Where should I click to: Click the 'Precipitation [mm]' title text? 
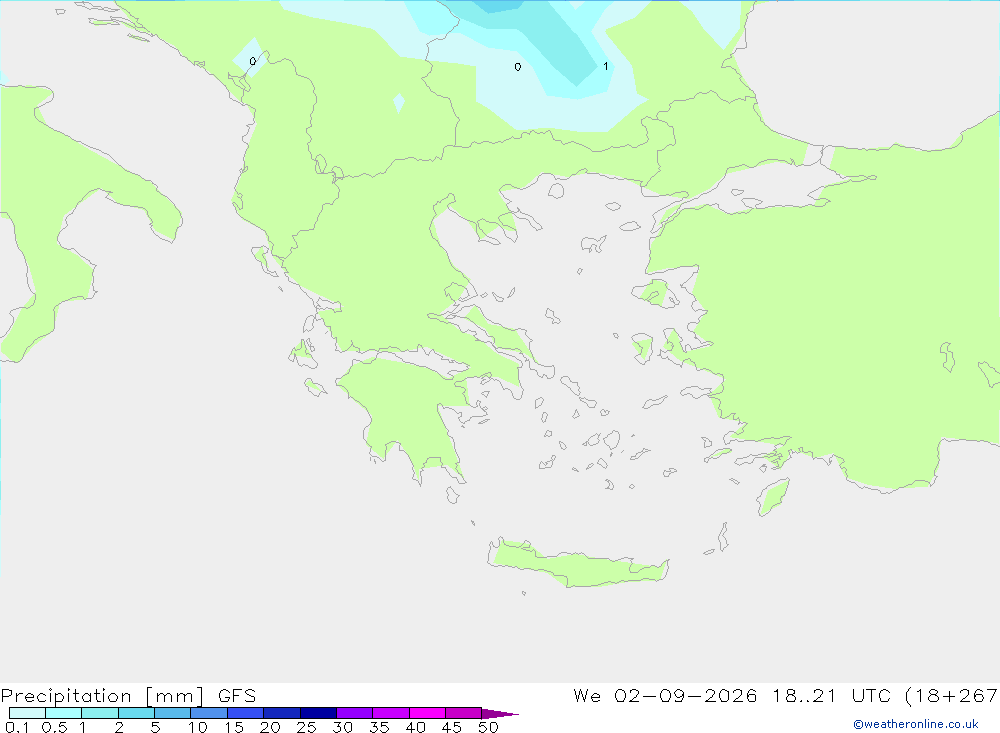pos(102,696)
